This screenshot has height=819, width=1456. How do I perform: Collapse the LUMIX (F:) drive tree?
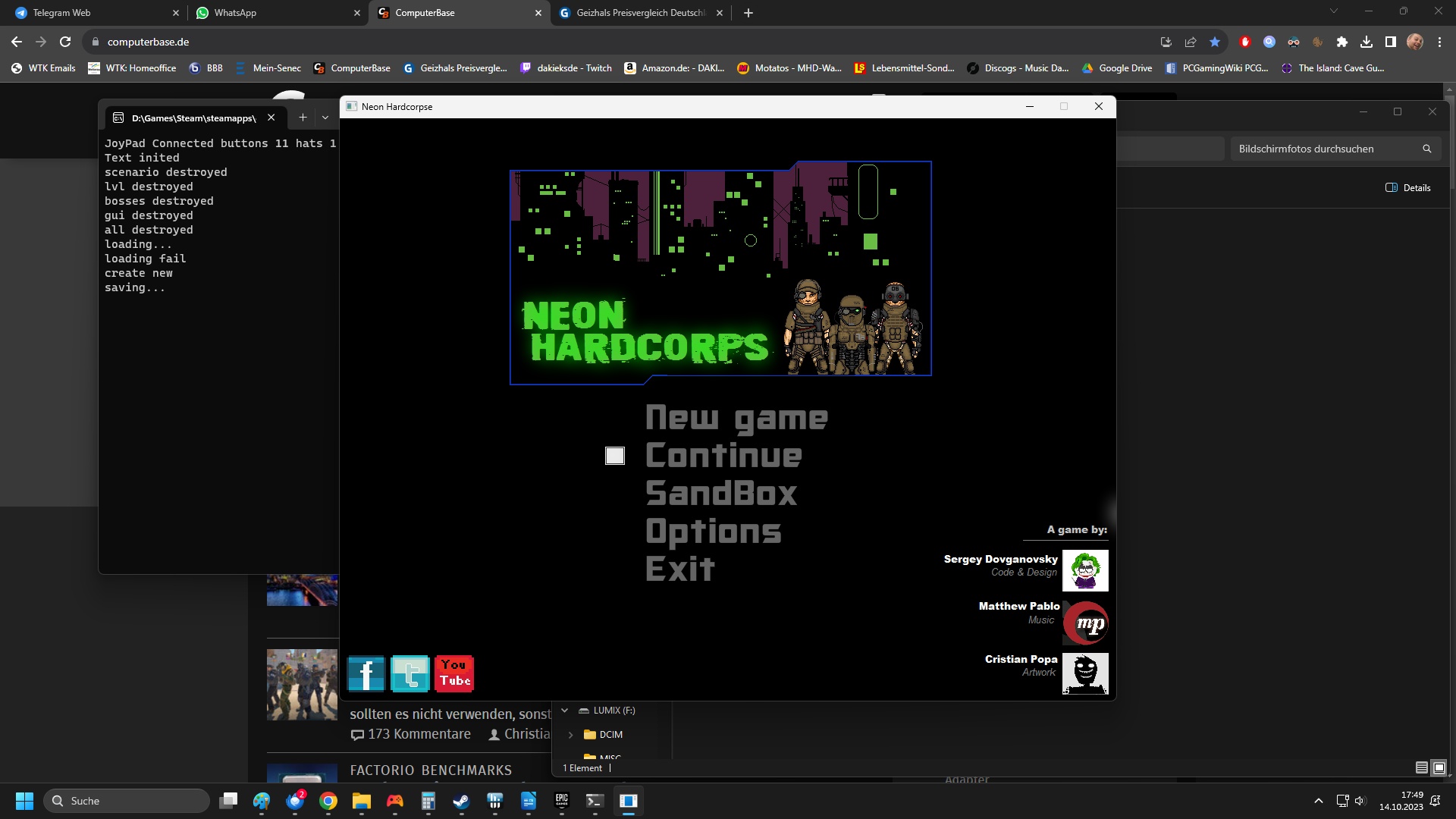click(564, 711)
